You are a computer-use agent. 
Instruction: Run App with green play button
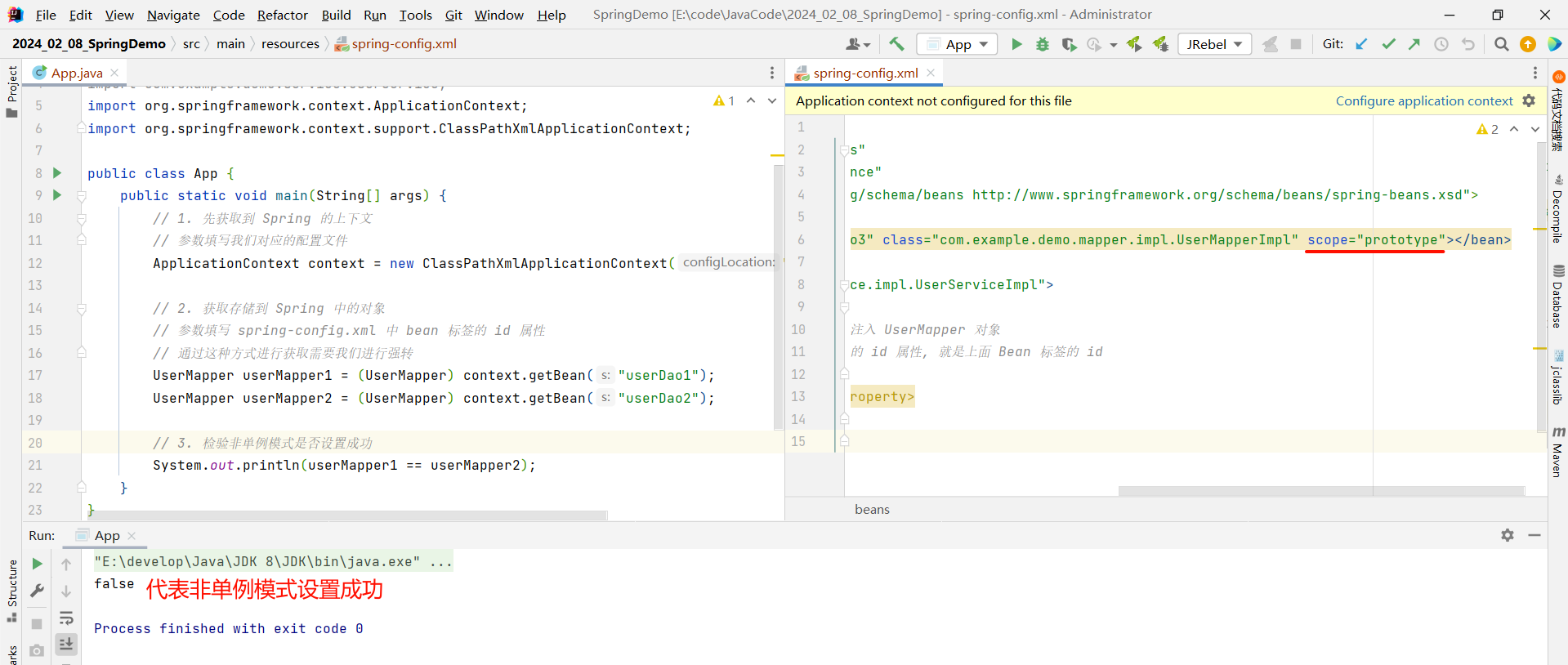click(x=1016, y=44)
